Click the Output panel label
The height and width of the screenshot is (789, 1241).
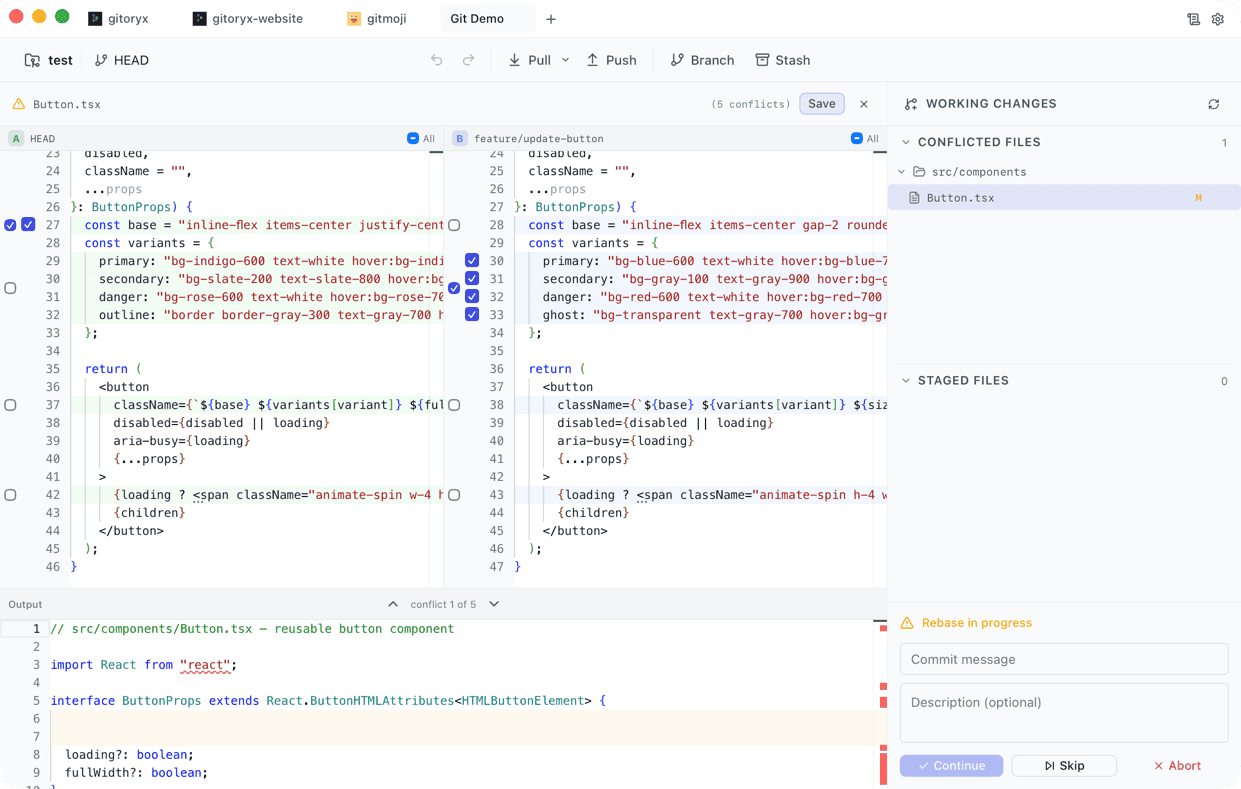[25, 604]
